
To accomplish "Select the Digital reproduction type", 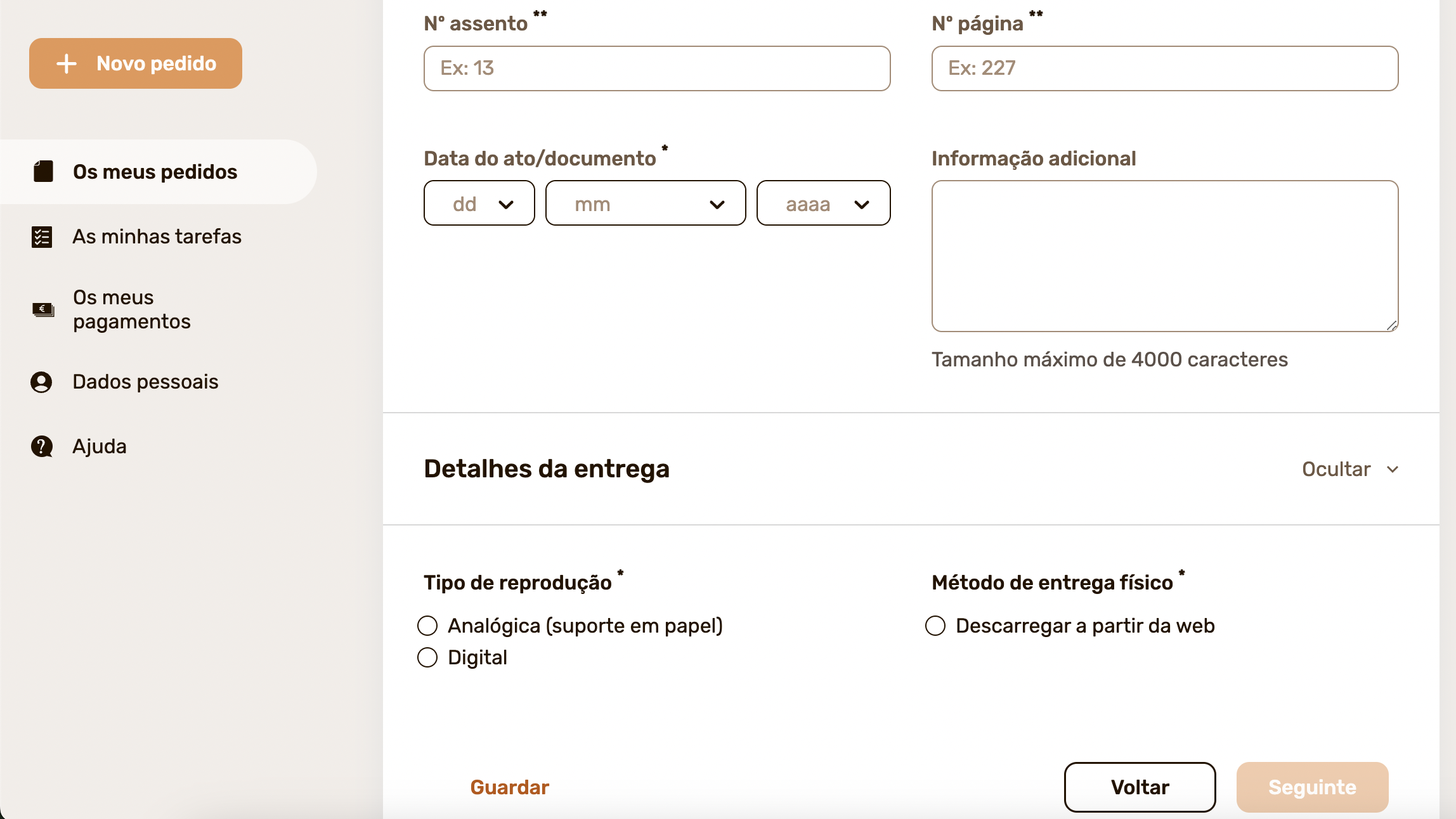I will click(x=427, y=657).
